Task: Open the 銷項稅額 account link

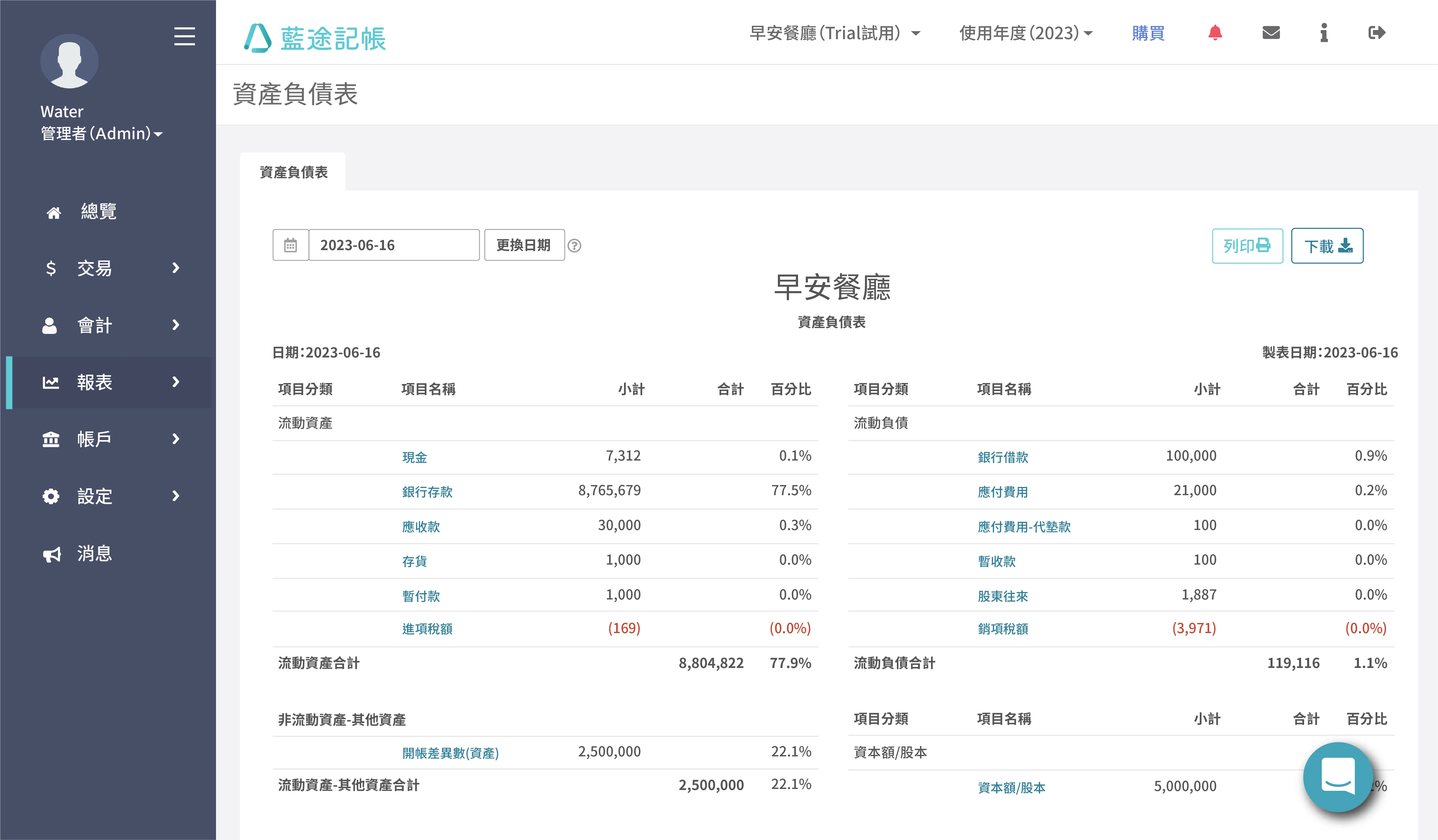Action: [x=1003, y=628]
